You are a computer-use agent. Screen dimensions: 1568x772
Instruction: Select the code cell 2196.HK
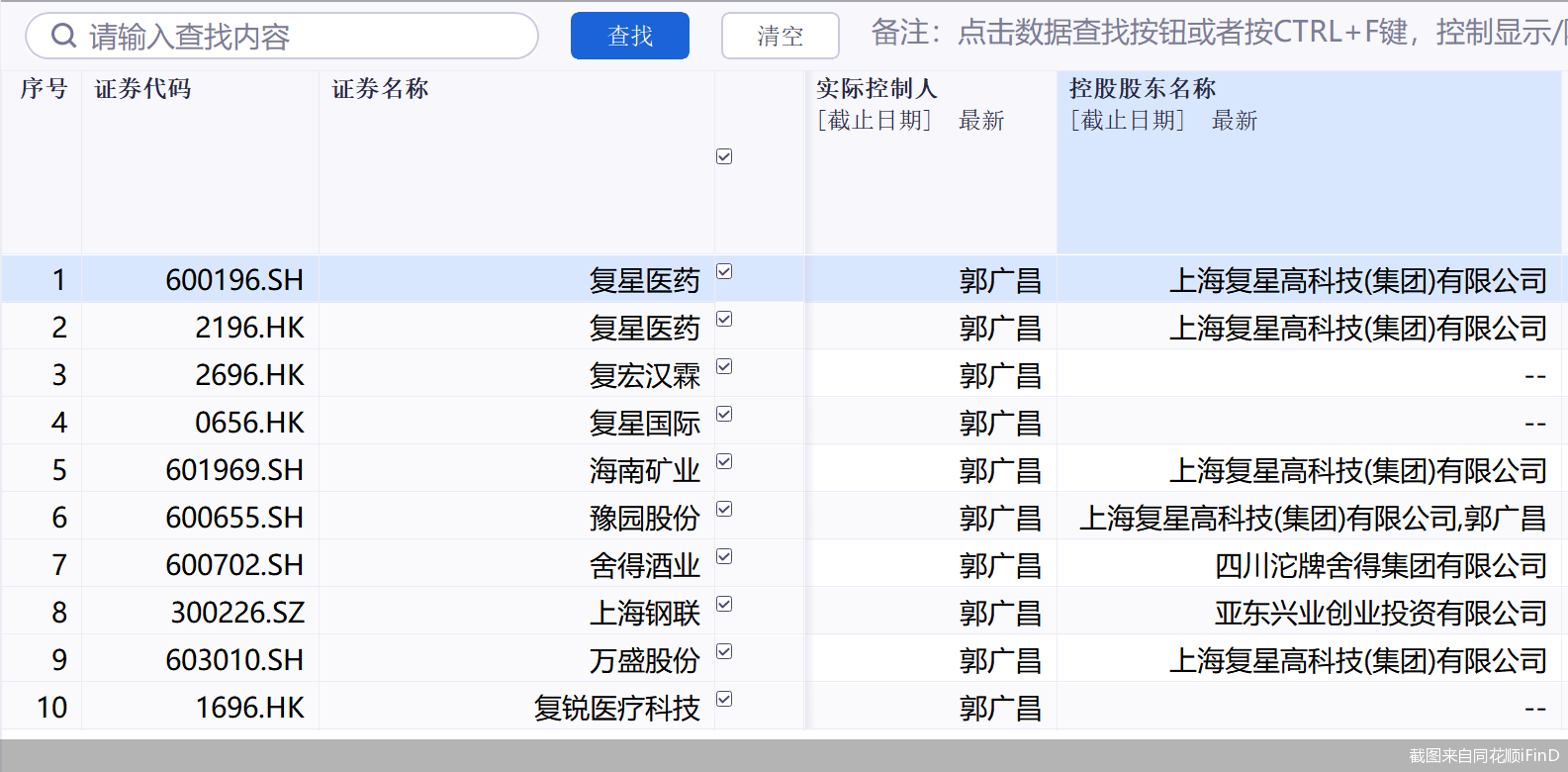click(200, 328)
